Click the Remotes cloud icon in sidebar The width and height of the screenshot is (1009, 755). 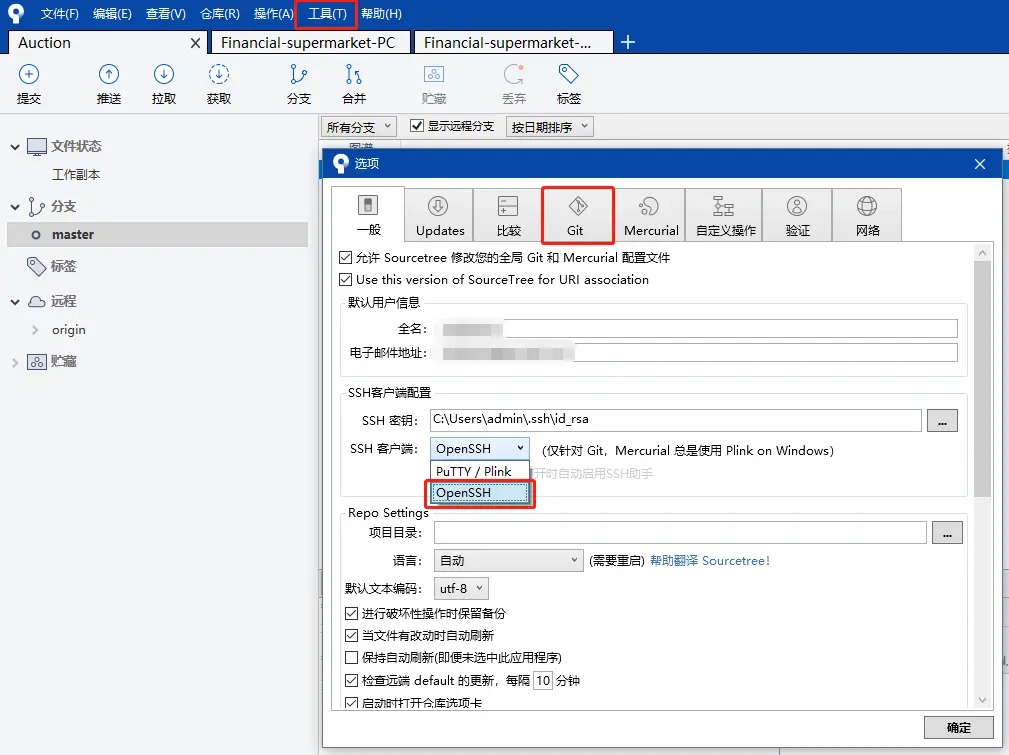click(x=37, y=301)
